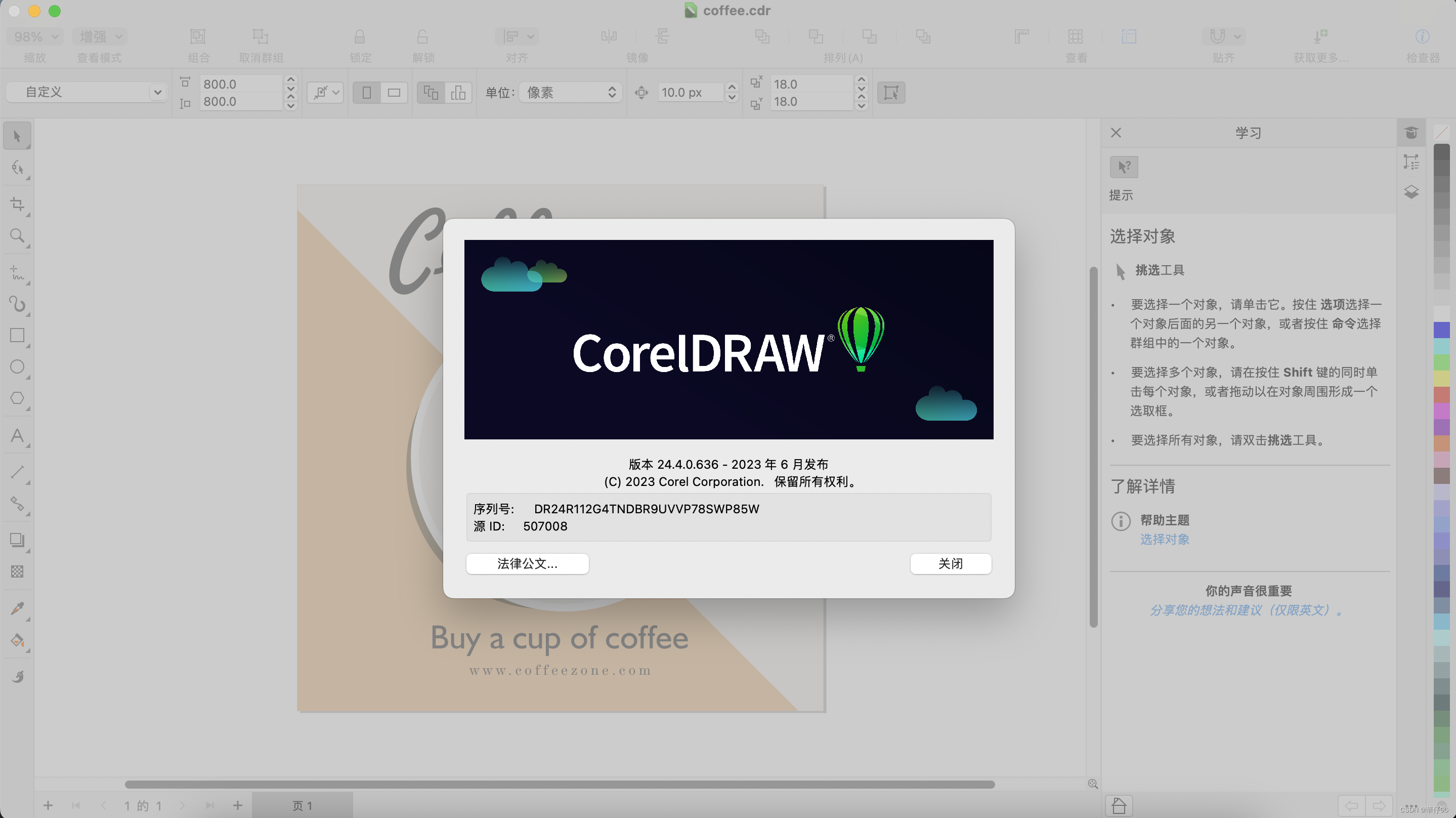Open the Learn docker tab icon
The width and height of the screenshot is (1456, 818).
(1411, 133)
